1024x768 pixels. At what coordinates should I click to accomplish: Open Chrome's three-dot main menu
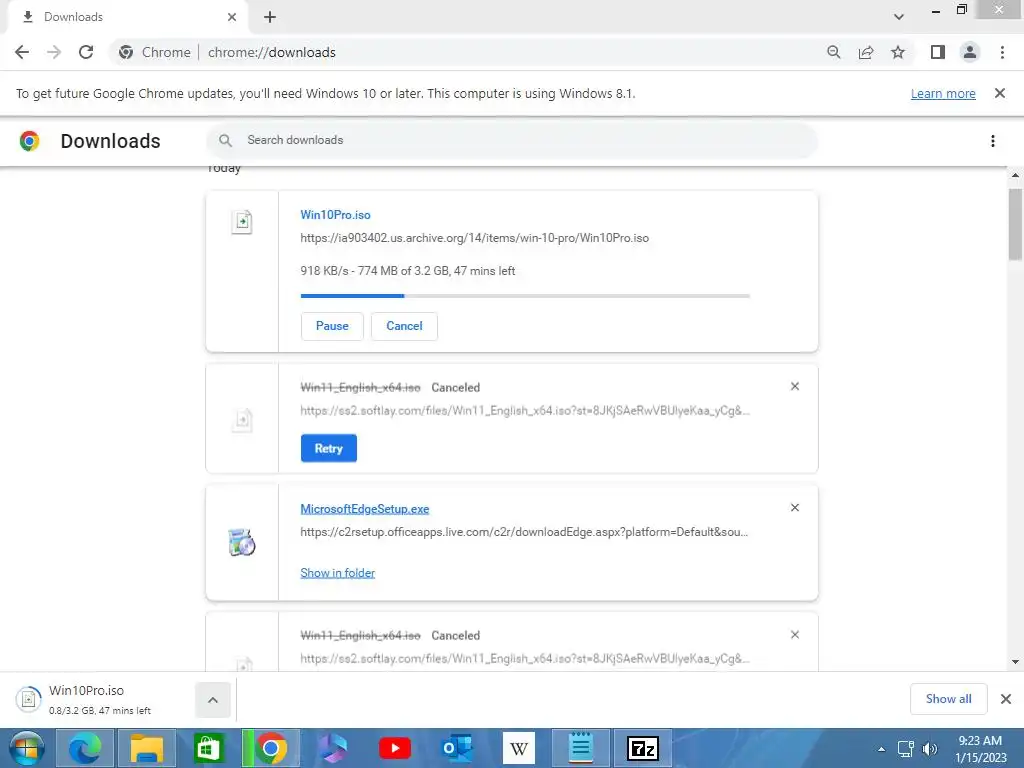1002,52
